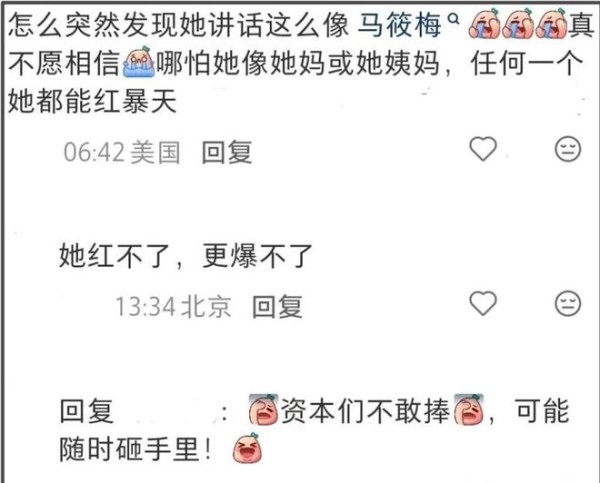
Task: Dislike the 06:42 美国 comment
Action: point(568,149)
